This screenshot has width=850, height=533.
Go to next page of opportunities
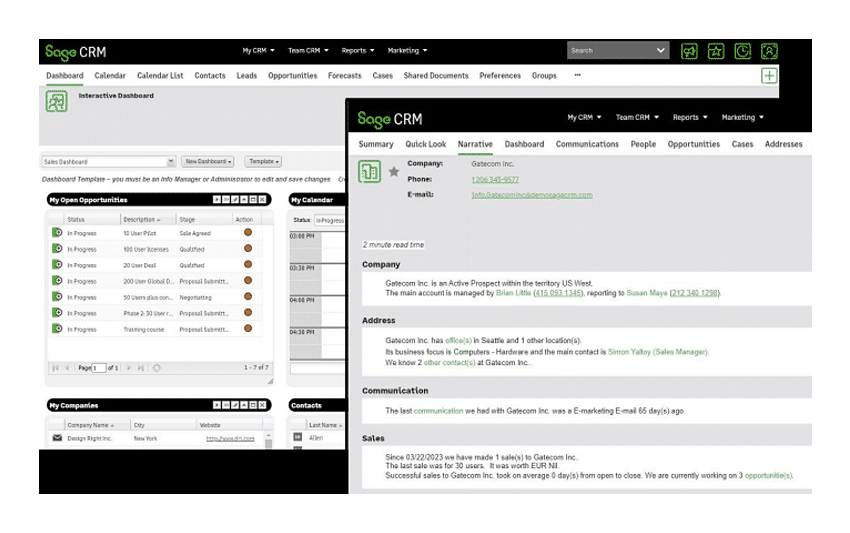[128, 368]
